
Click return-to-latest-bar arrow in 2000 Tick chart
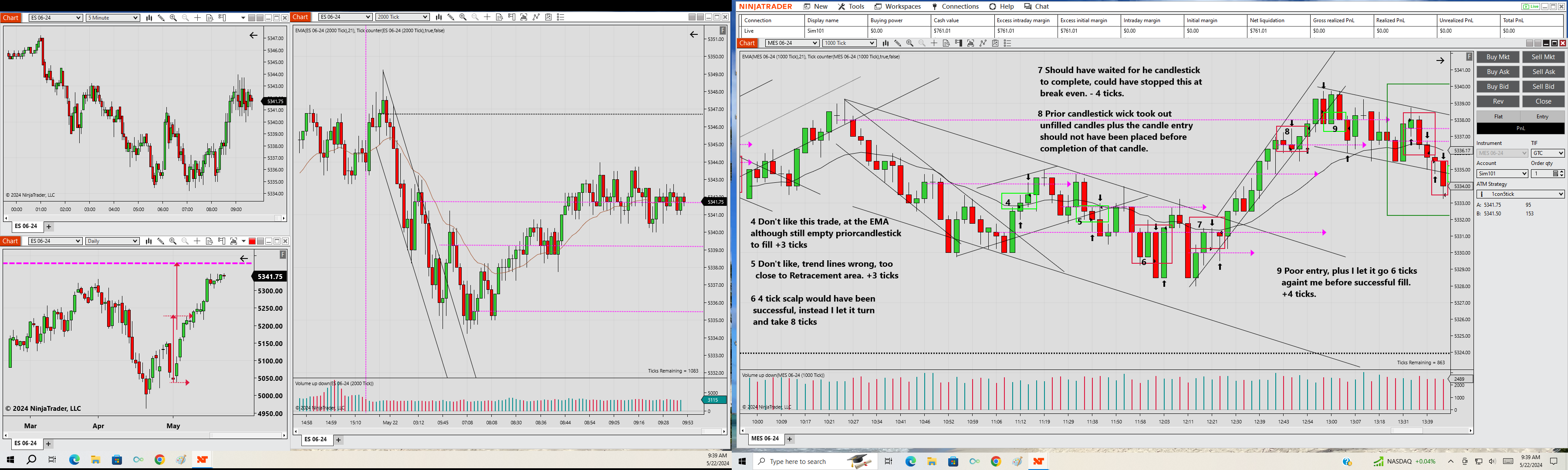point(693,35)
